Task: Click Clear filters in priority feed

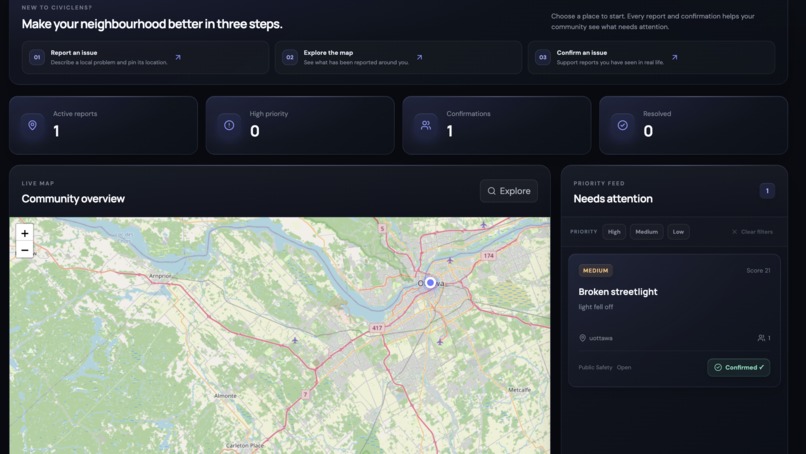Action: (x=753, y=232)
